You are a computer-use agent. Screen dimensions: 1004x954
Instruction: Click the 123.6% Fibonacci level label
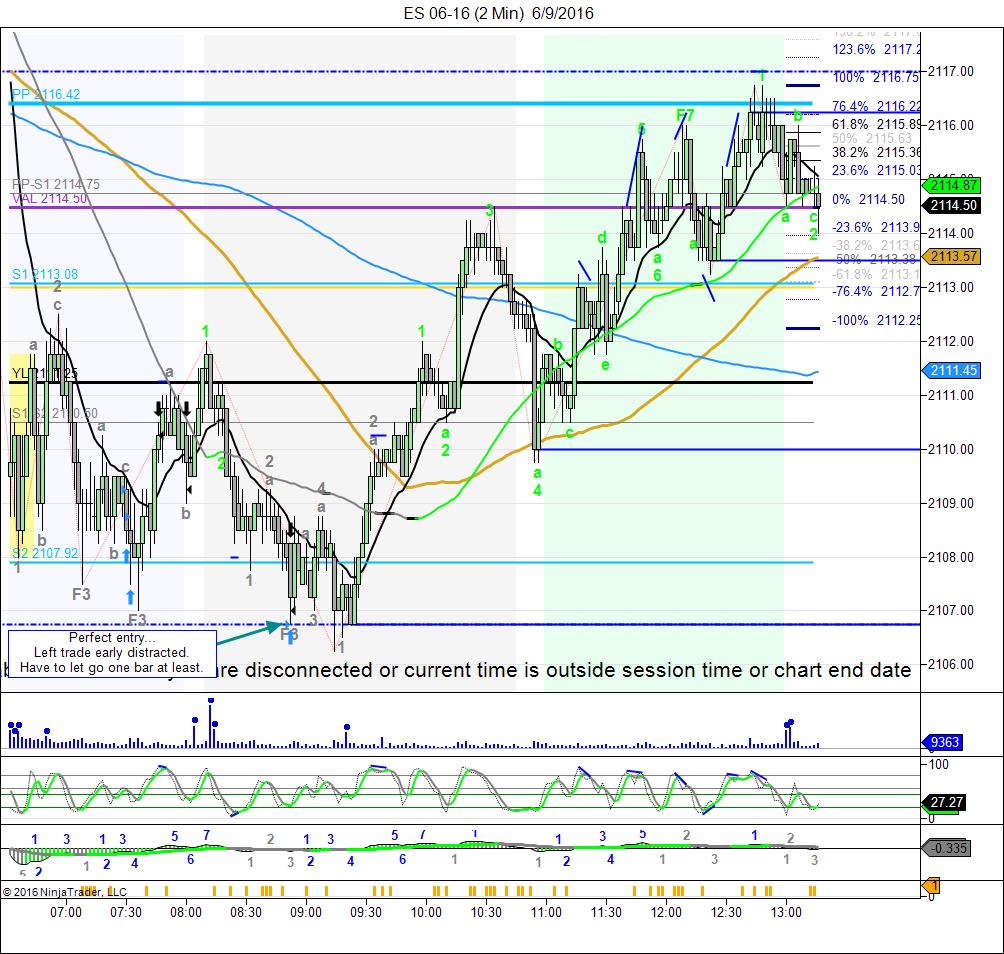click(x=876, y=49)
